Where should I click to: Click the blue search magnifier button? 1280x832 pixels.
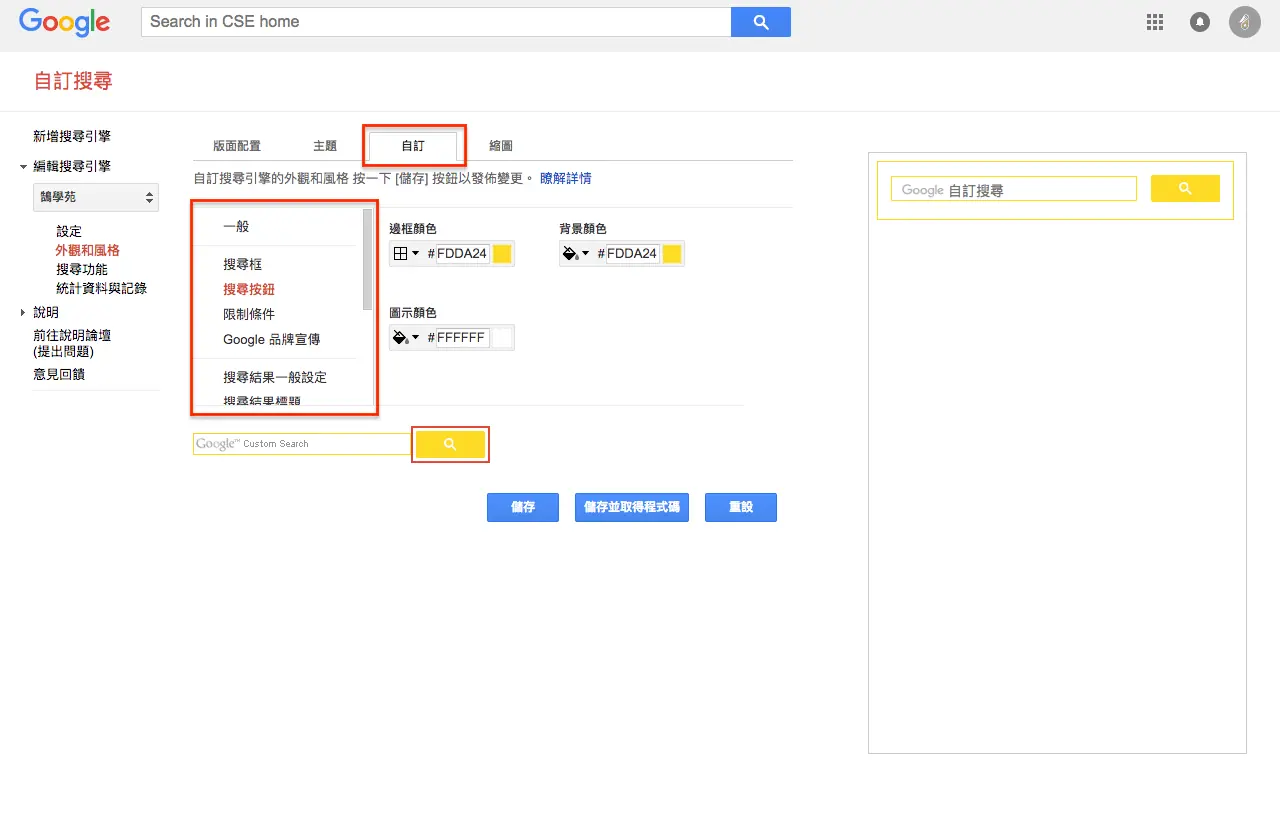coord(761,22)
